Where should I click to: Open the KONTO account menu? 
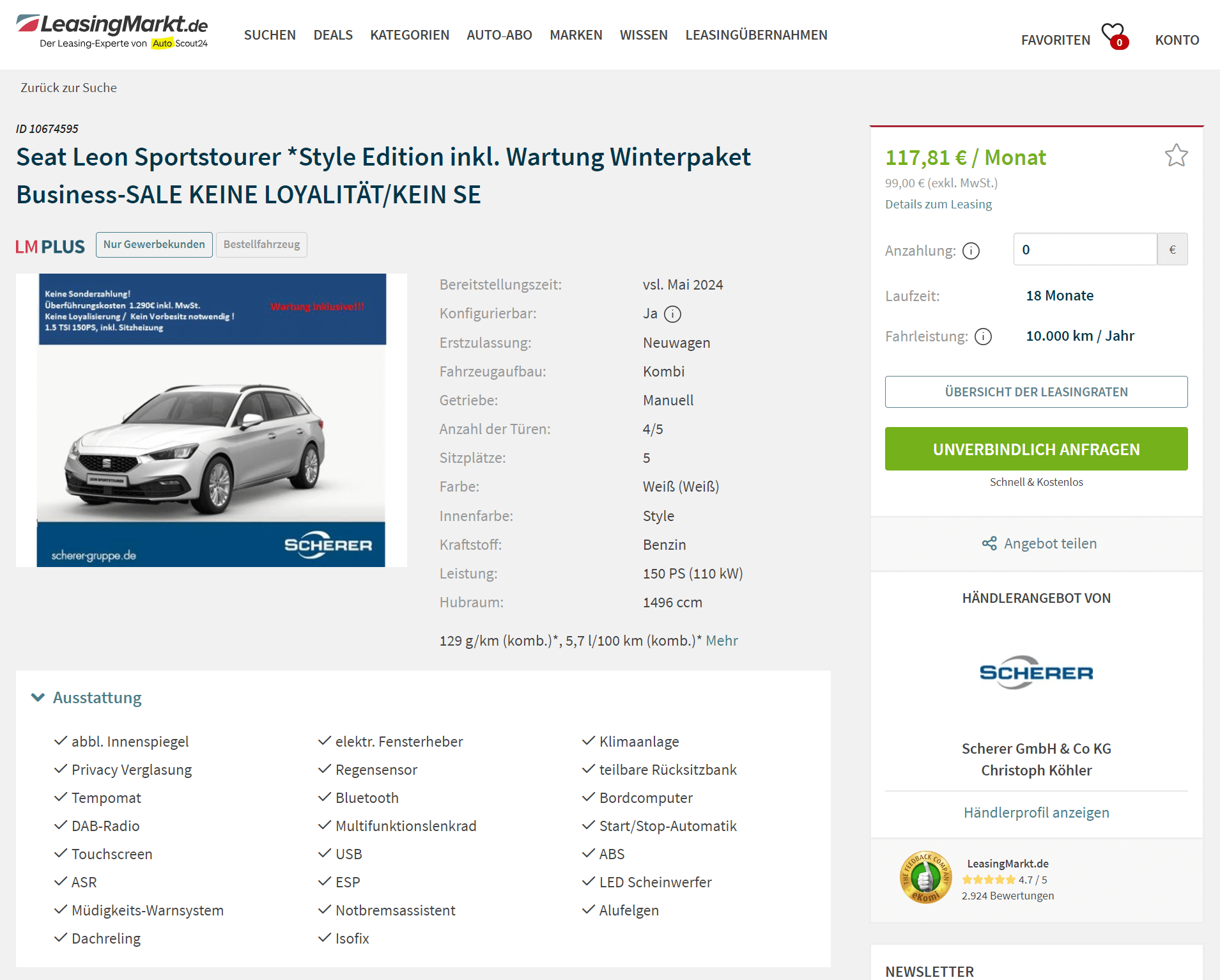[x=1177, y=40]
